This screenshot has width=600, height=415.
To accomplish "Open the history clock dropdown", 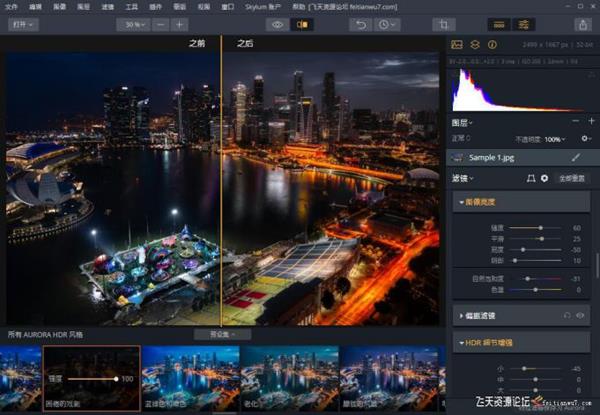I will (385, 24).
